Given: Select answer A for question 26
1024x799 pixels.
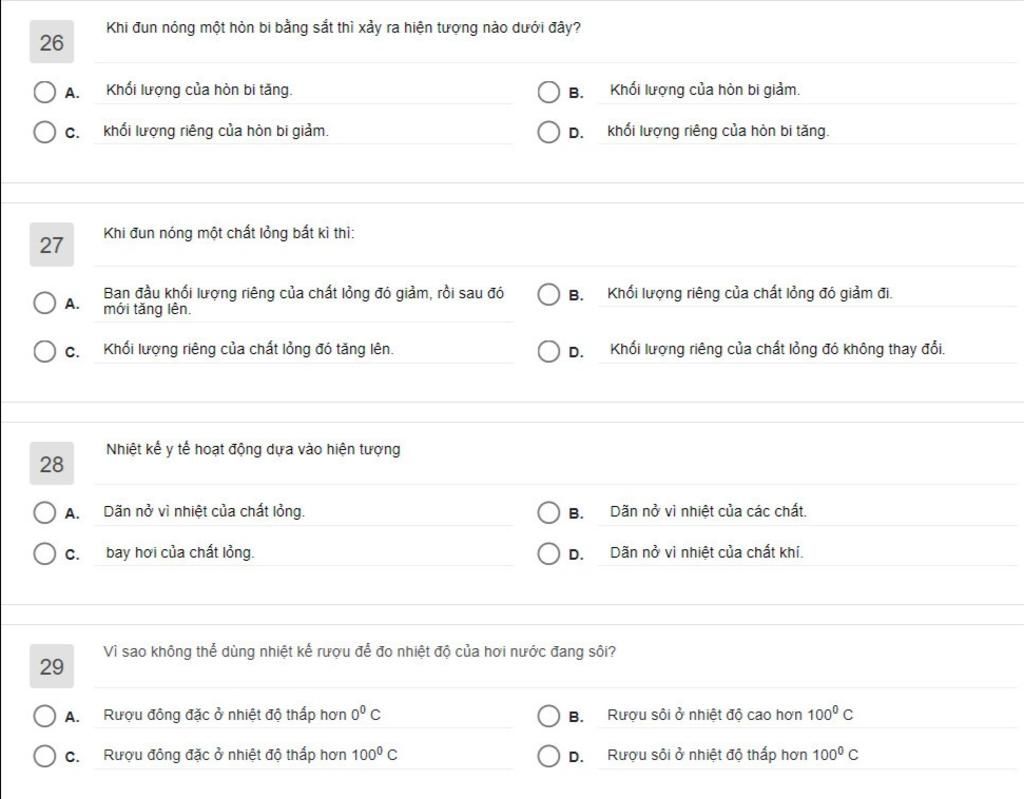Looking at the screenshot, I should pos(44,92).
